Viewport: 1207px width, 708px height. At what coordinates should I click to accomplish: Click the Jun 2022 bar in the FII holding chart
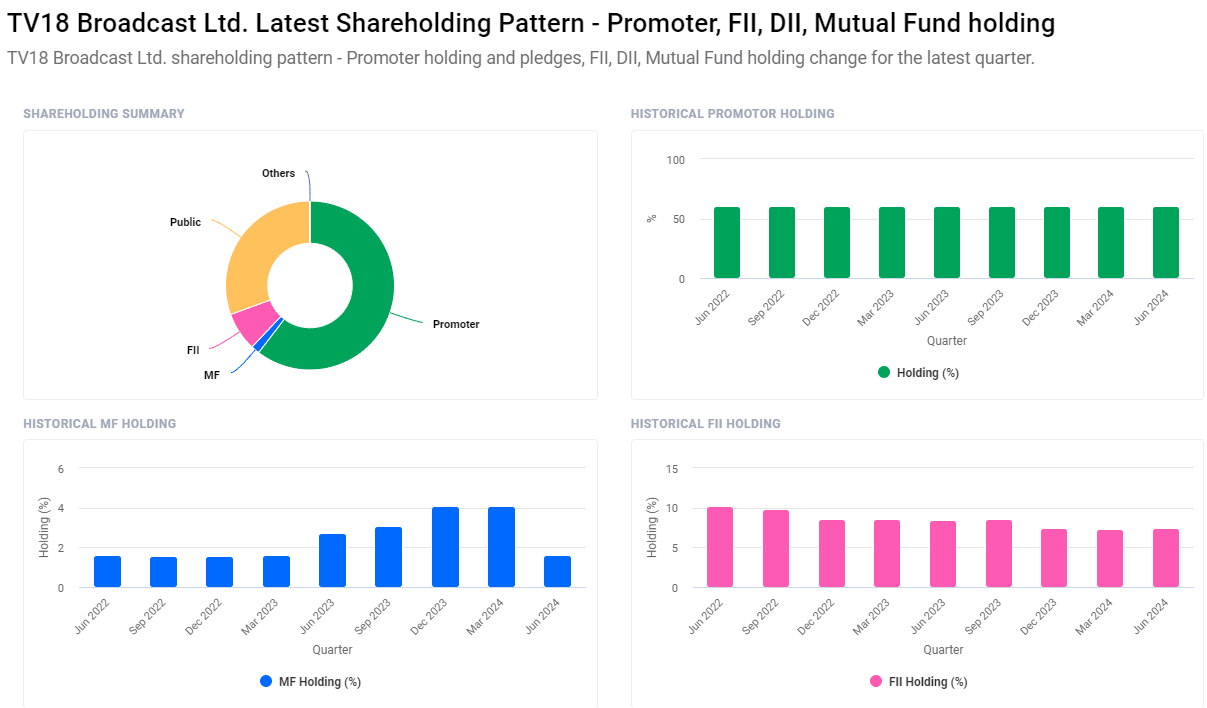point(720,548)
